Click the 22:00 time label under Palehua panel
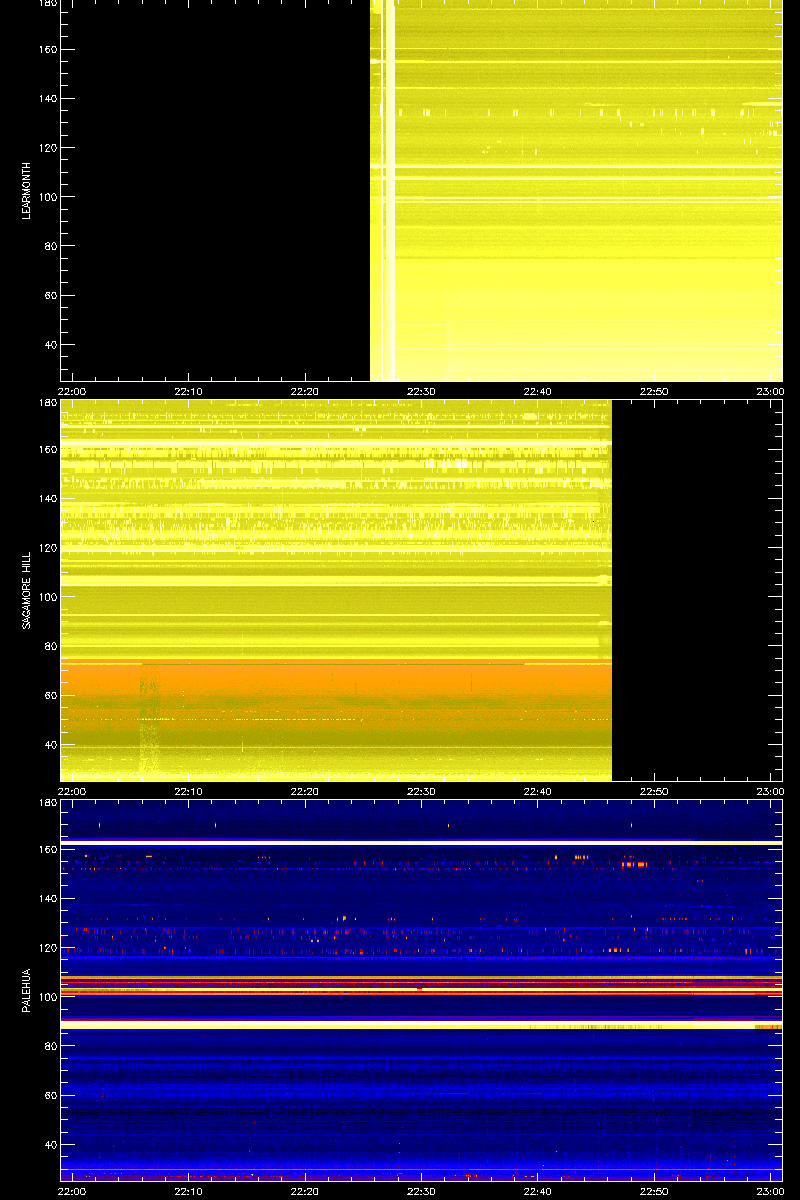This screenshot has height=1200, width=800. 71,1191
